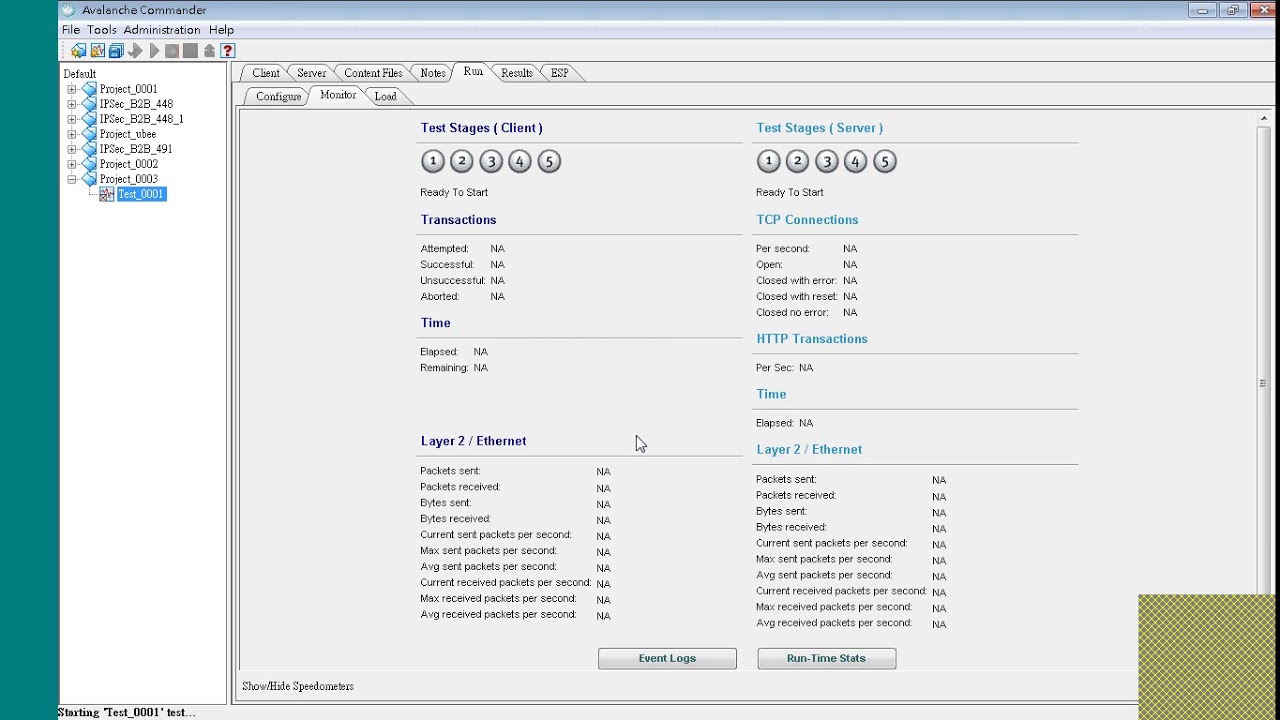This screenshot has height=720, width=1280.
Task: Go to the Notes tab
Action: click(433, 73)
